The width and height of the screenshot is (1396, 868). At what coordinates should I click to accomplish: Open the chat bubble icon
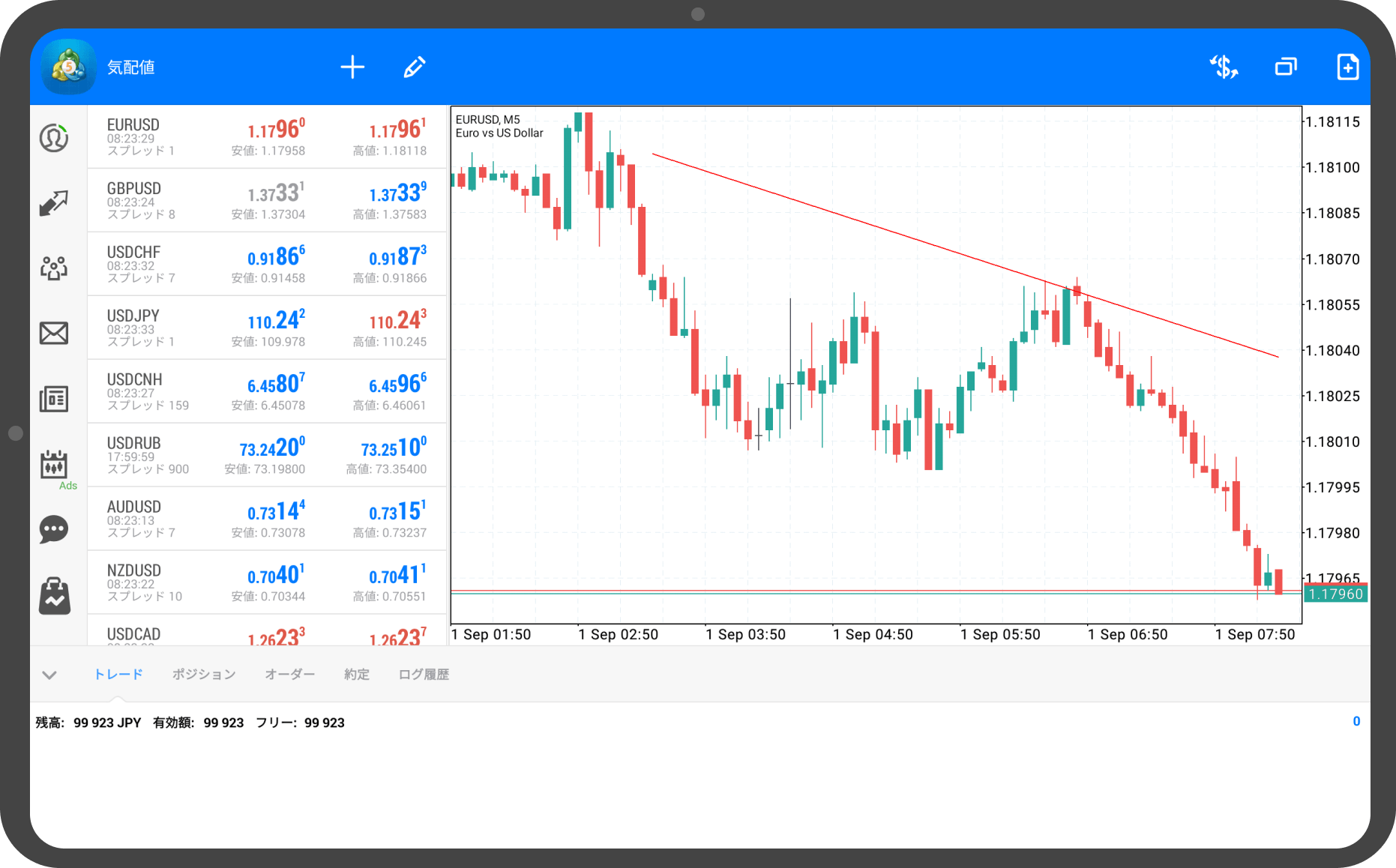[x=54, y=529]
